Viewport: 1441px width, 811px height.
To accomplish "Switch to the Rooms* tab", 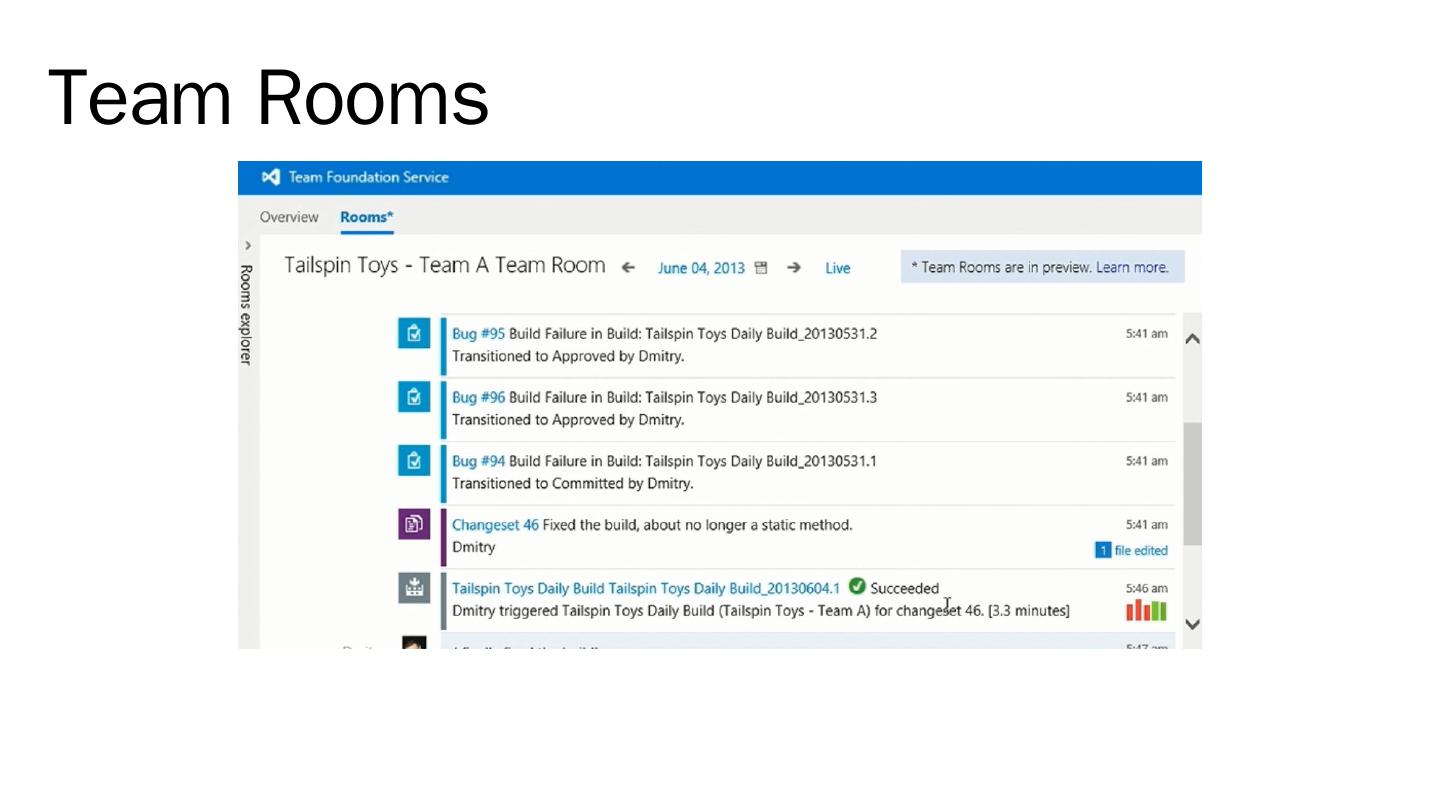I will 367,217.
